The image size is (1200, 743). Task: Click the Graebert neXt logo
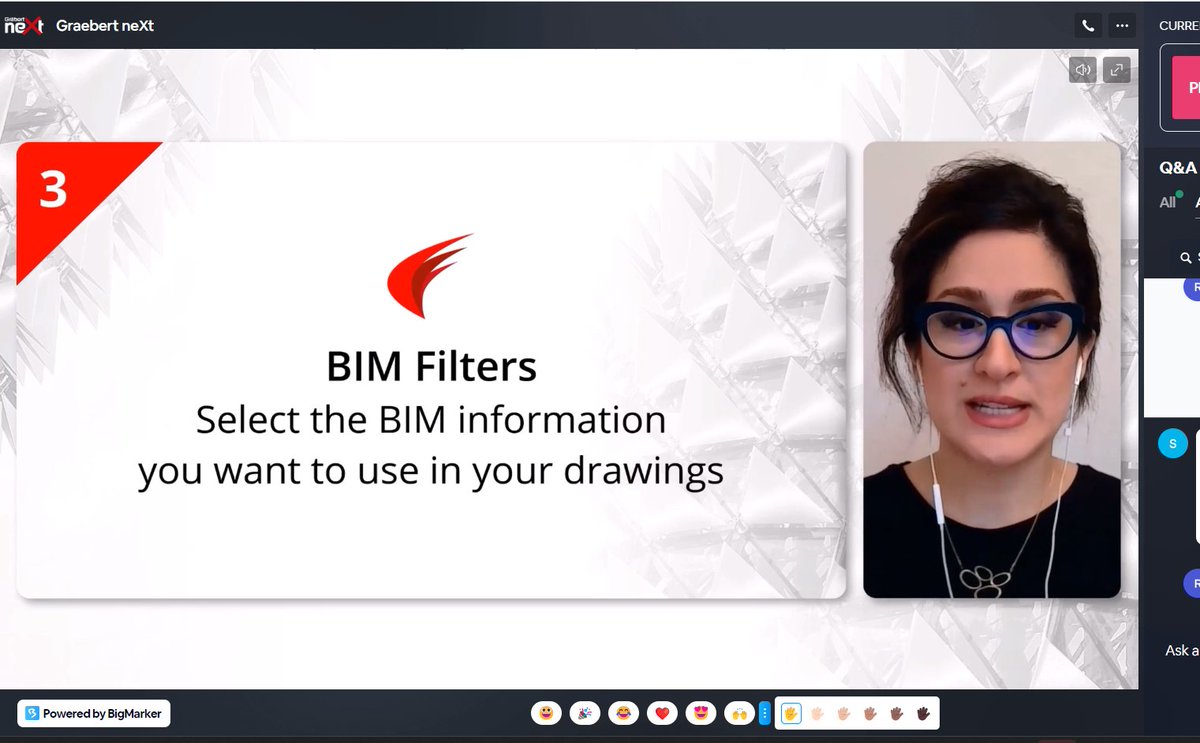pyautogui.click(x=23, y=25)
